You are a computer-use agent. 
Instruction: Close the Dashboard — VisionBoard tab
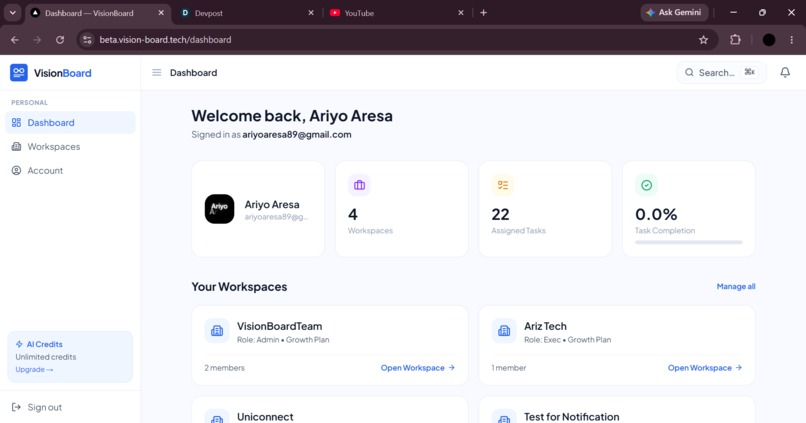point(161,13)
